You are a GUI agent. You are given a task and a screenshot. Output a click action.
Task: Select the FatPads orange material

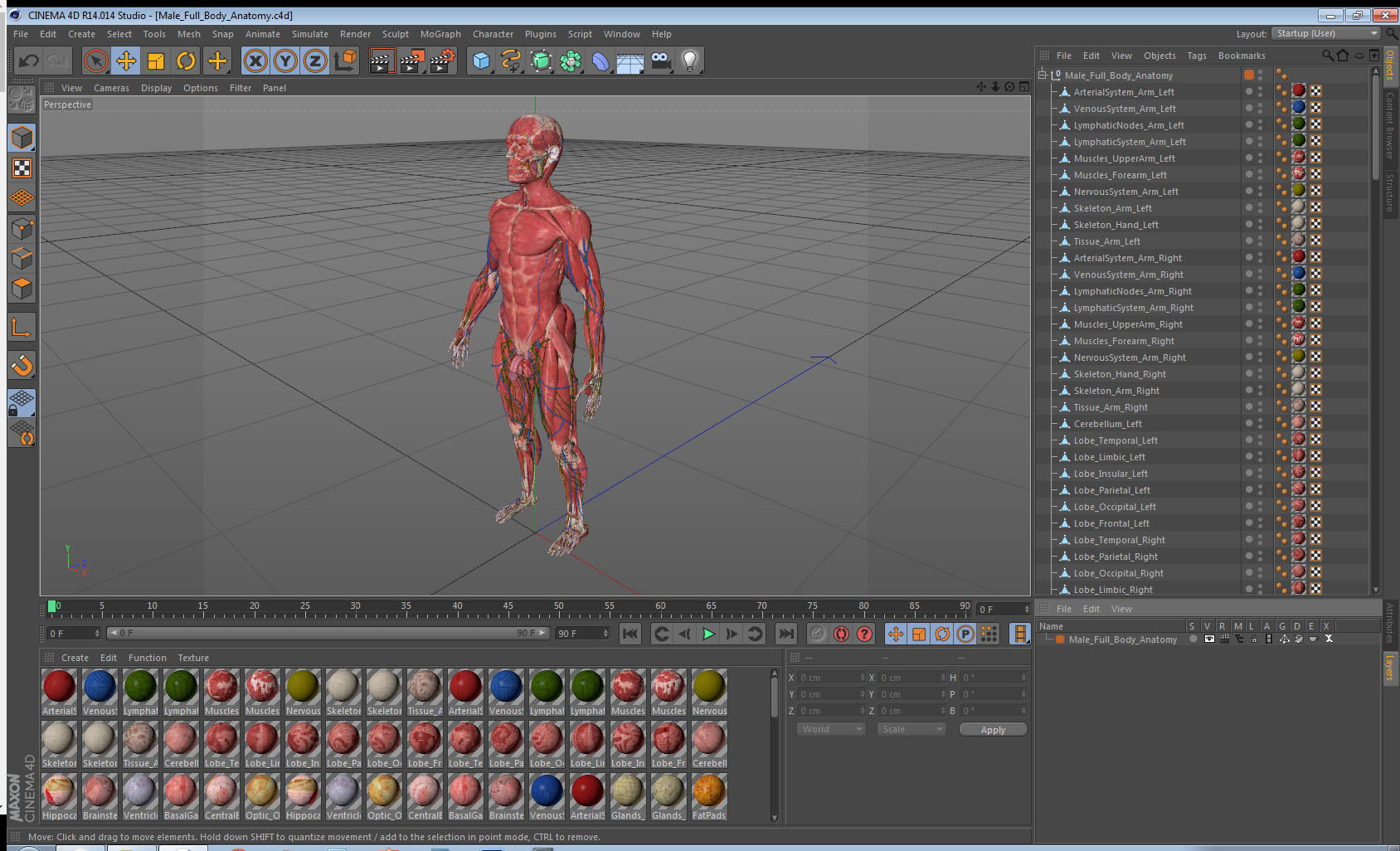(709, 797)
